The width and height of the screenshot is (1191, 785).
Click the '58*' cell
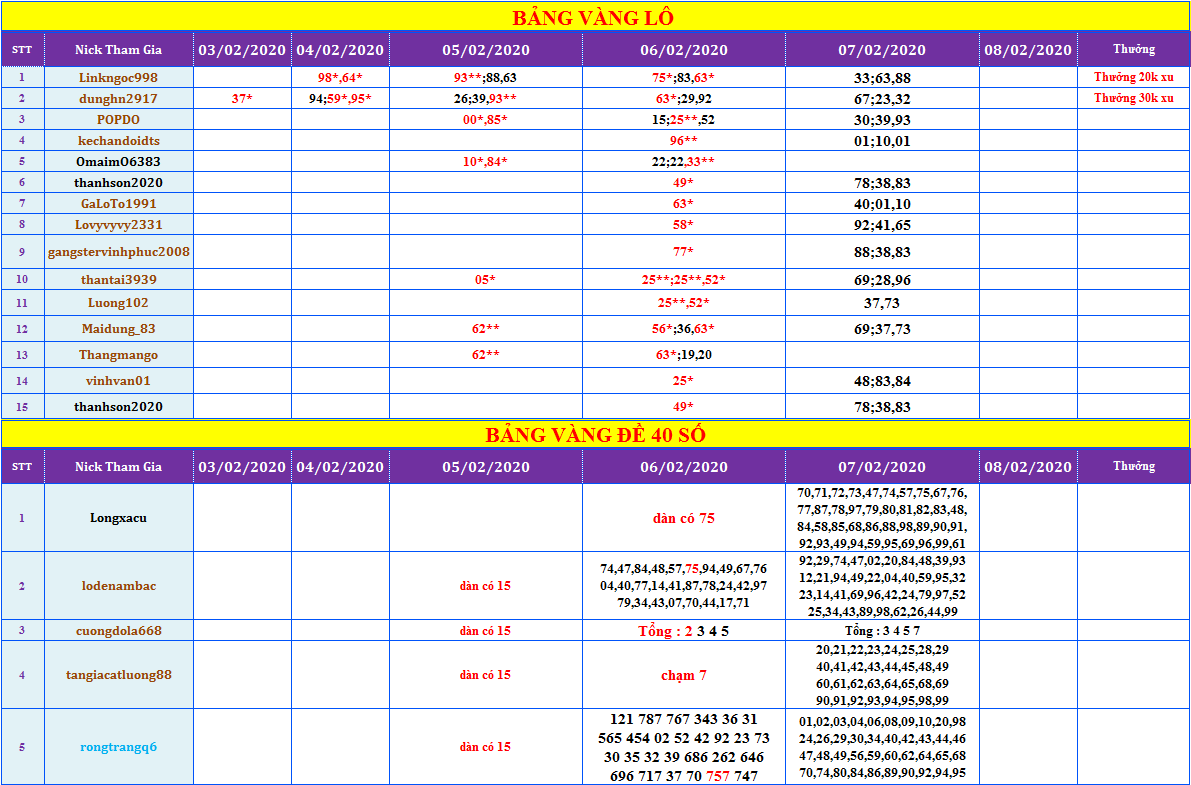684,224
